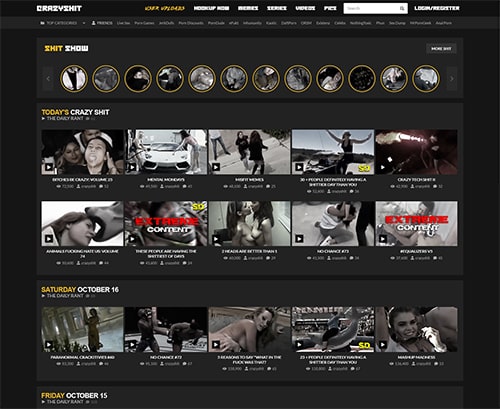Image resolution: width=500 pixels, height=409 pixels.
Task: Go to the Pics section
Action: coord(330,8)
